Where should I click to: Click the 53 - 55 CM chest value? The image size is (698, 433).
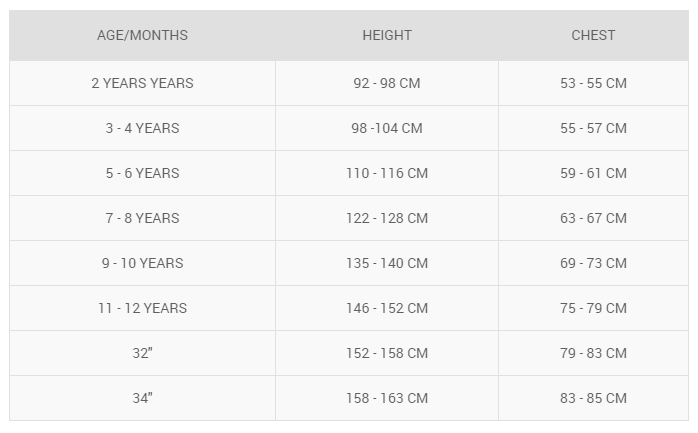click(593, 83)
